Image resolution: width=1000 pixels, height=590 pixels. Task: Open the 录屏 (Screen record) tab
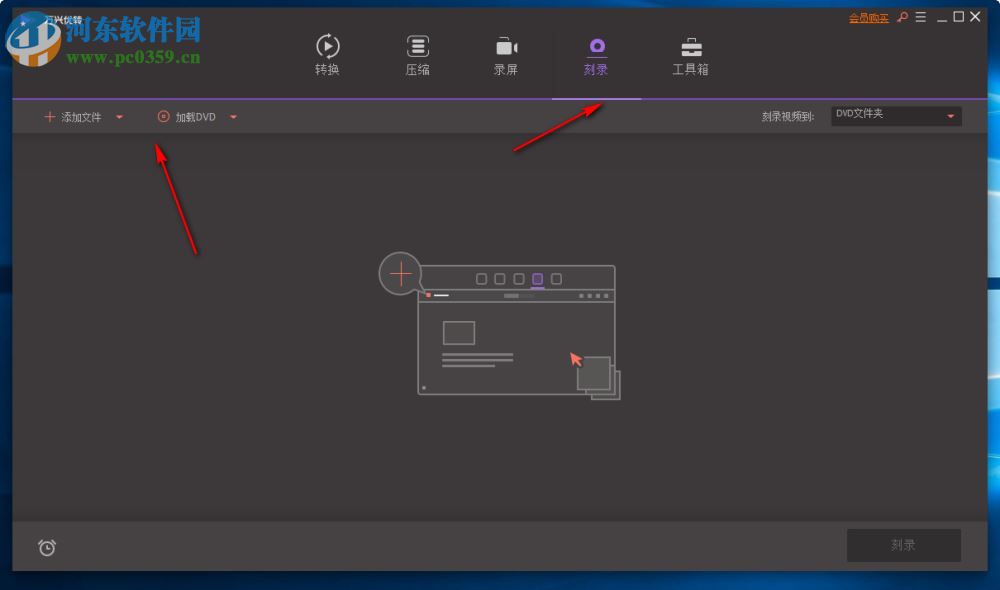506,55
